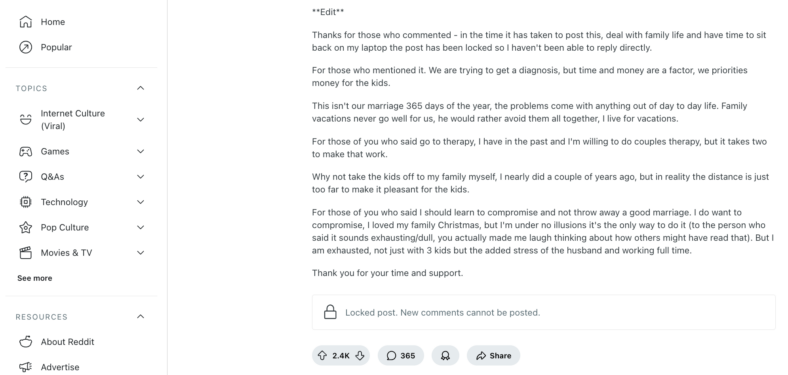Click the padlock icon on locked post notice

(330, 312)
